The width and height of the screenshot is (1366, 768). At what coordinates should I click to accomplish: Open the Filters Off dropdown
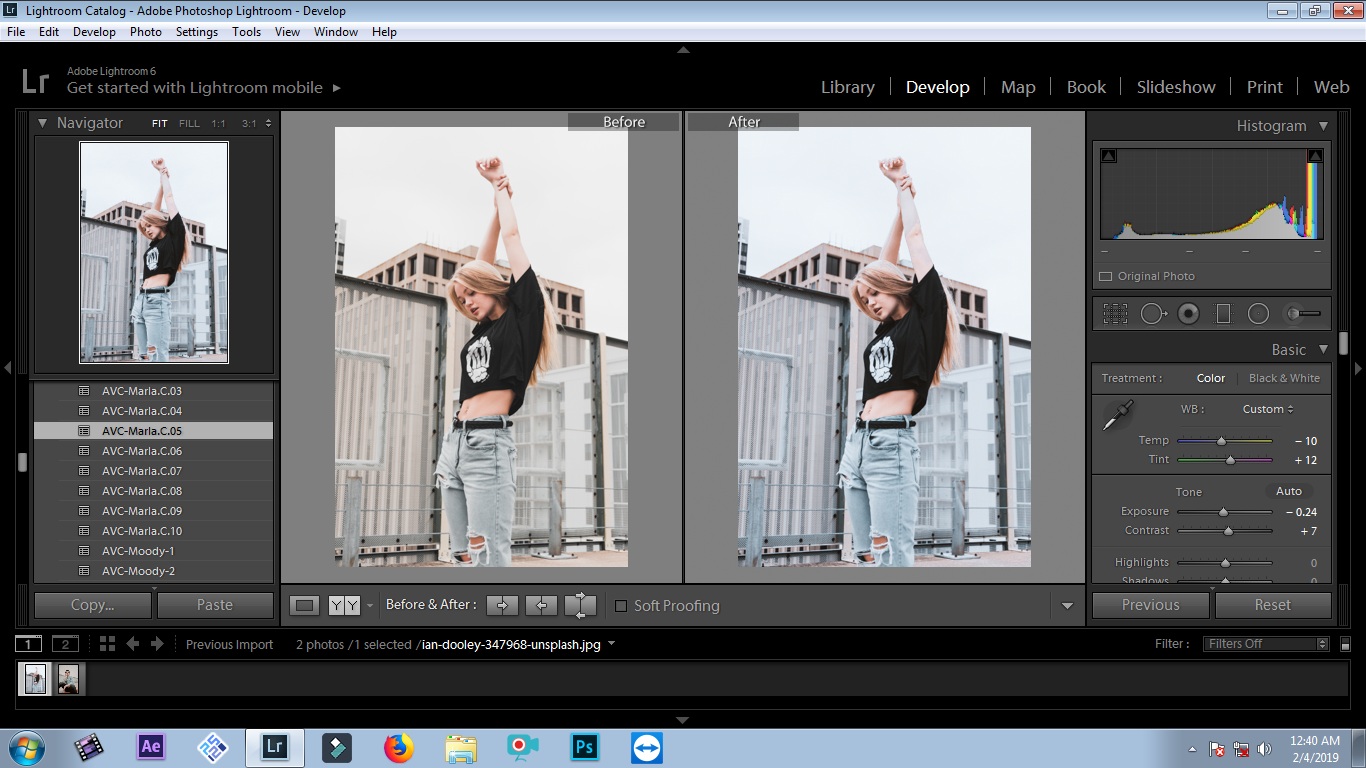coord(1266,644)
